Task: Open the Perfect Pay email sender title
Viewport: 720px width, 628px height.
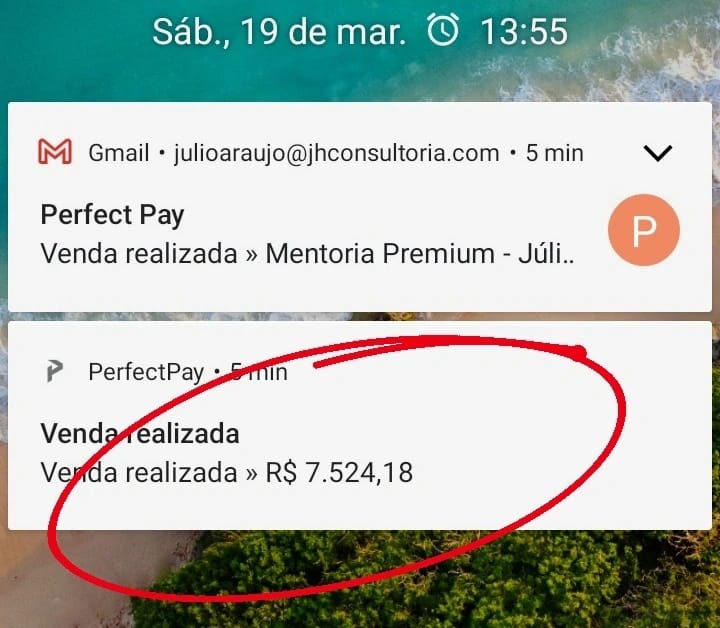Action: pos(112,215)
